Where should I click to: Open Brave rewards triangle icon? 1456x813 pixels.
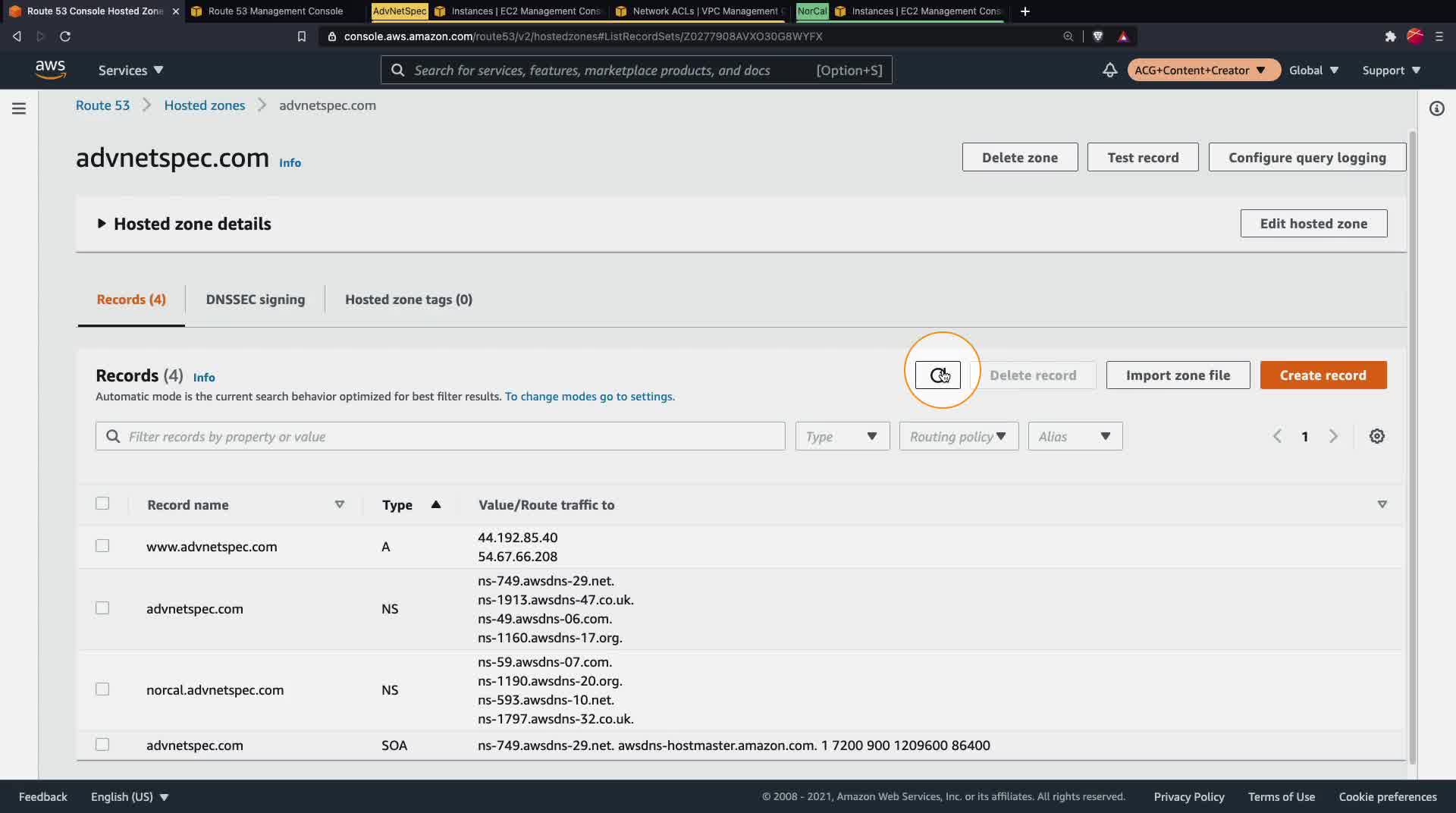[x=1123, y=36]
